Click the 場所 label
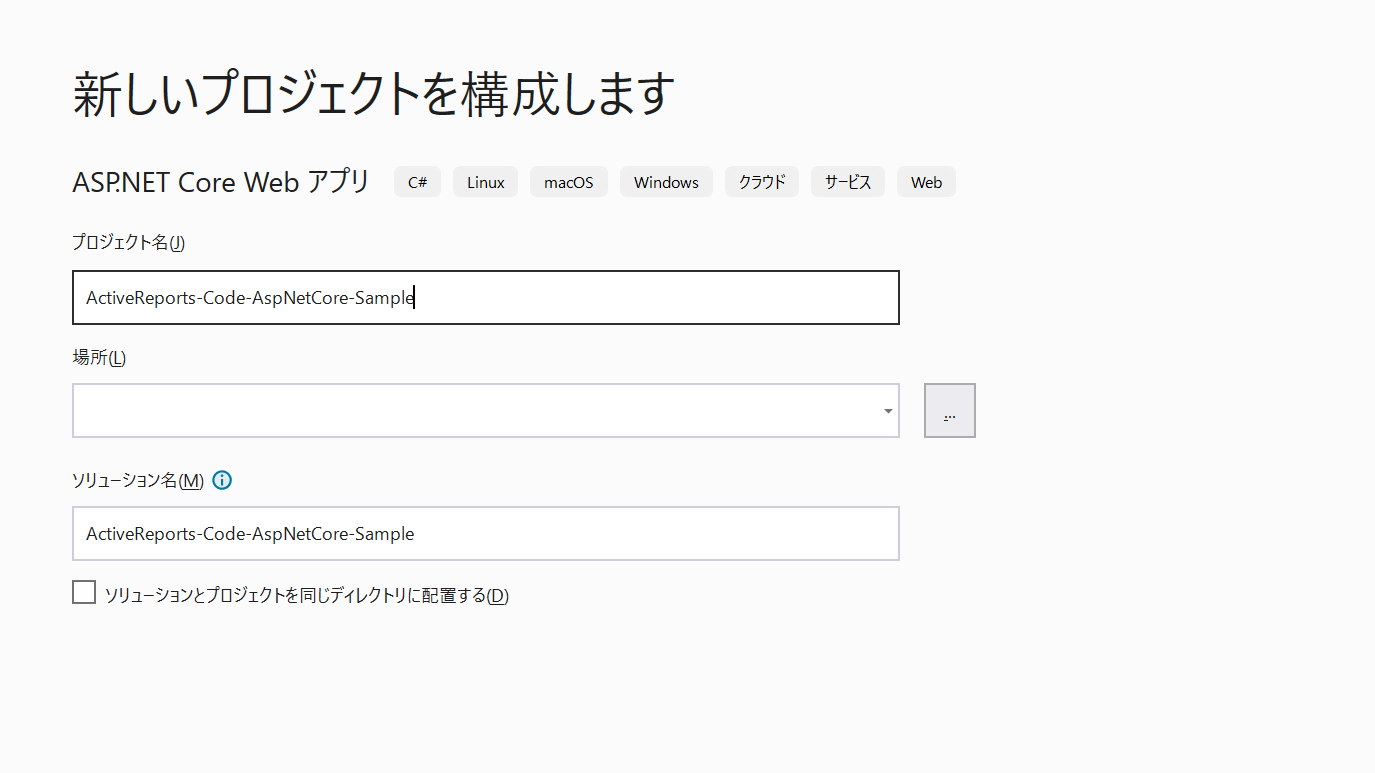 (x=99, y=358)
